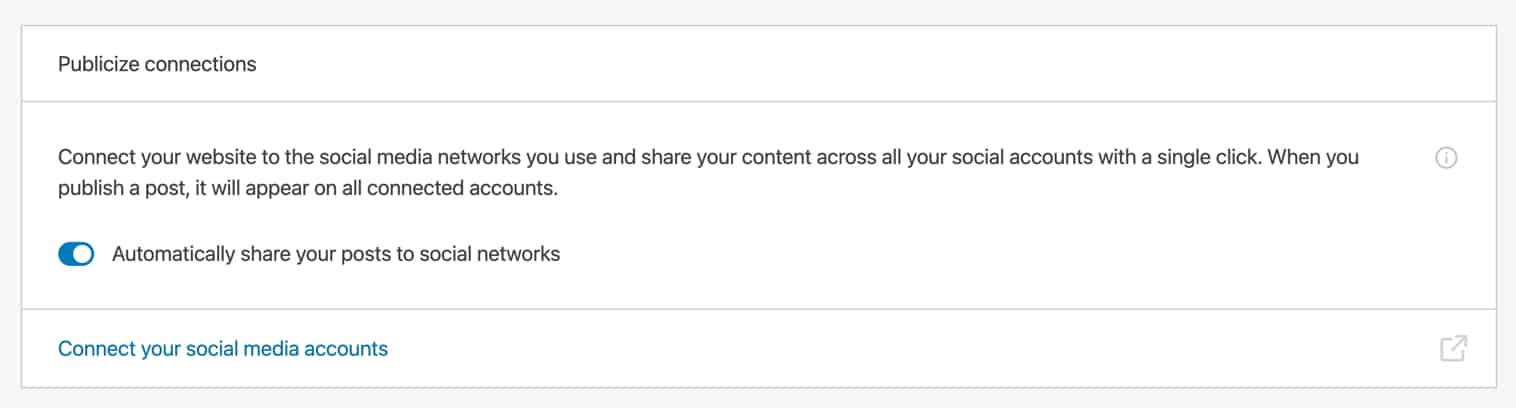Viewport: 1516px width, 408px height.
Task: Click the description line starting 'Connect your website'
Action: [x=700, y=158]
